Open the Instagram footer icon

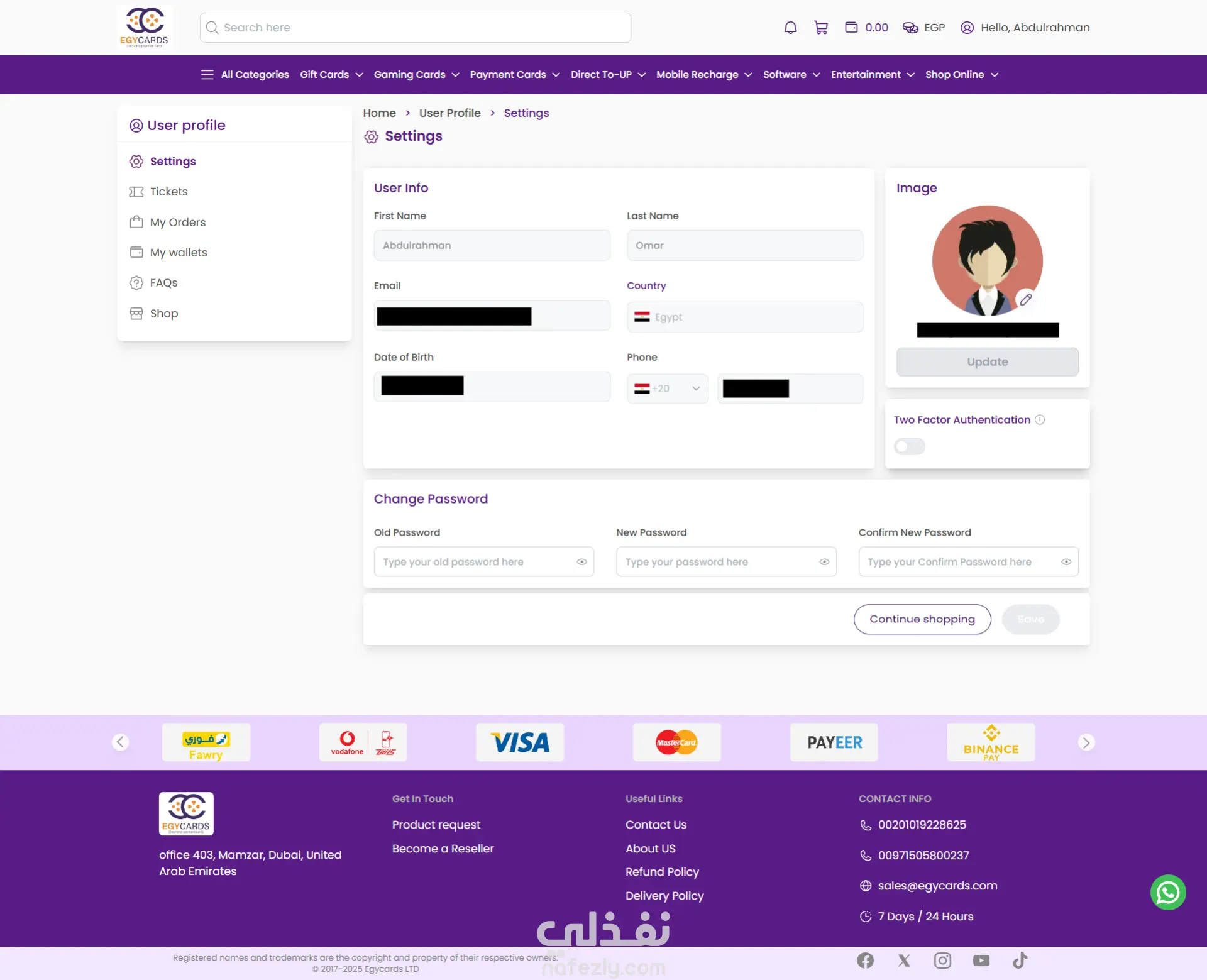click(x=942, y=961)
